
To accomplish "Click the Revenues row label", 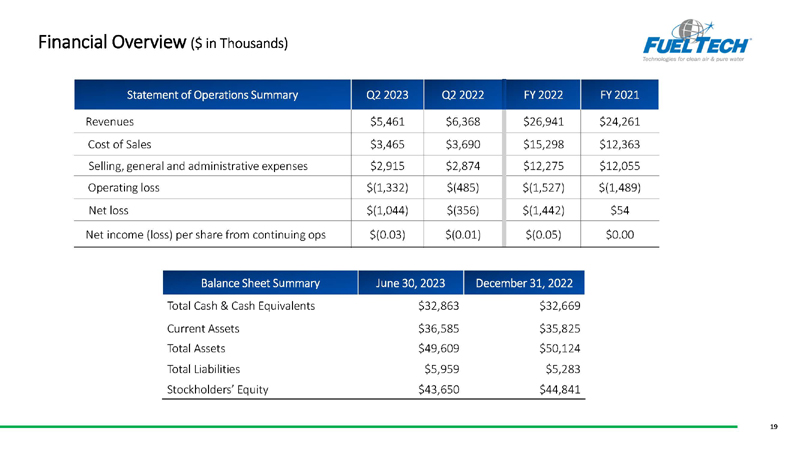I will [x=110, y=122].
